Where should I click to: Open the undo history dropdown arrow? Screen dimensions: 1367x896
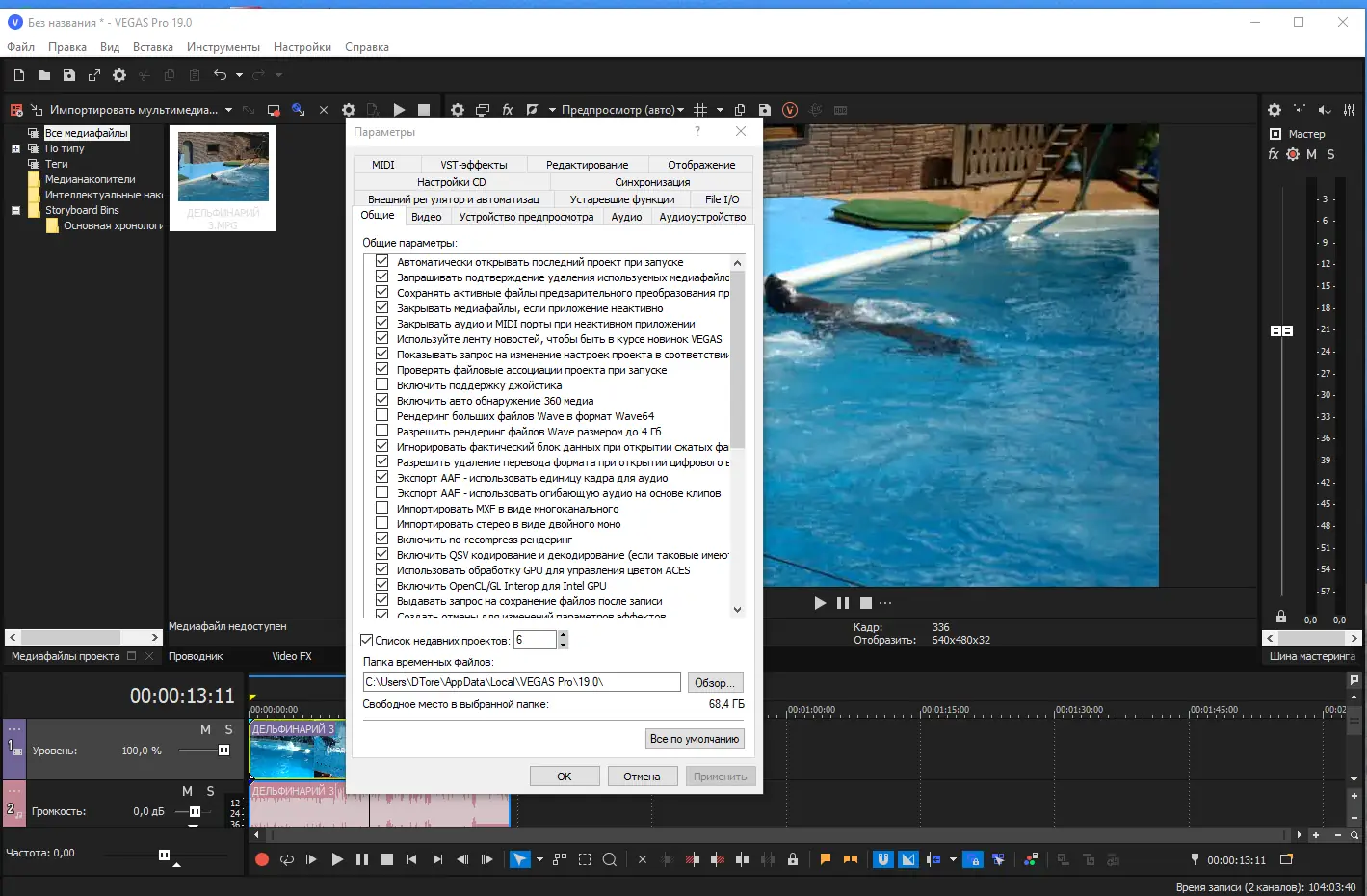(239, 75)
